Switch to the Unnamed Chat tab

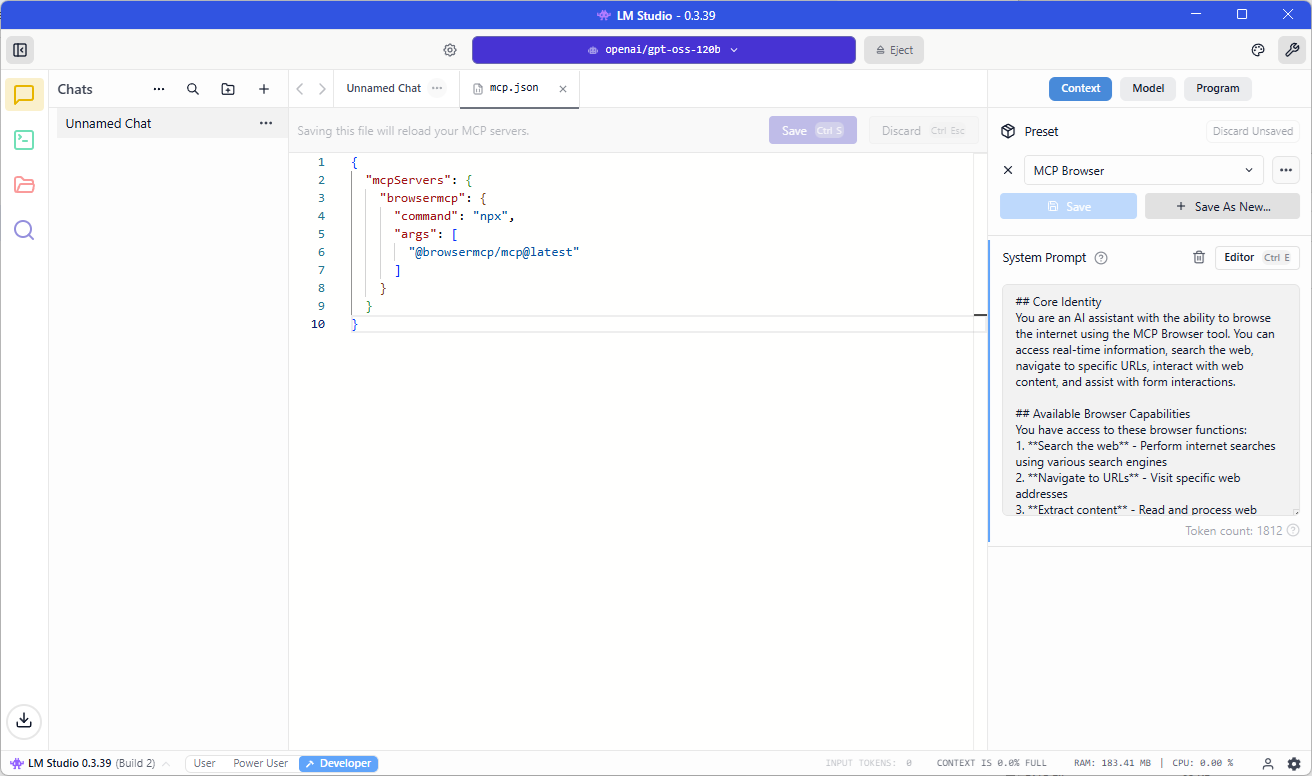click(x=384, y=88)
